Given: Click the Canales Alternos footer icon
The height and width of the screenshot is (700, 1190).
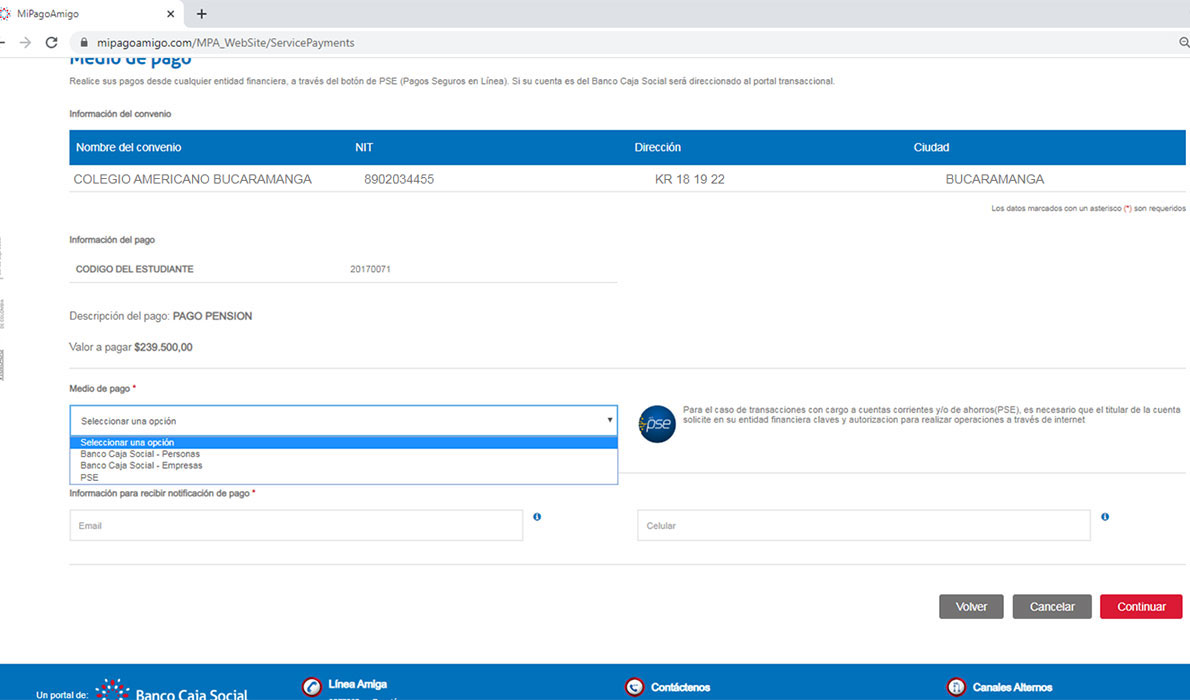Looking at the screenshot, I should [x=956, y=687].
